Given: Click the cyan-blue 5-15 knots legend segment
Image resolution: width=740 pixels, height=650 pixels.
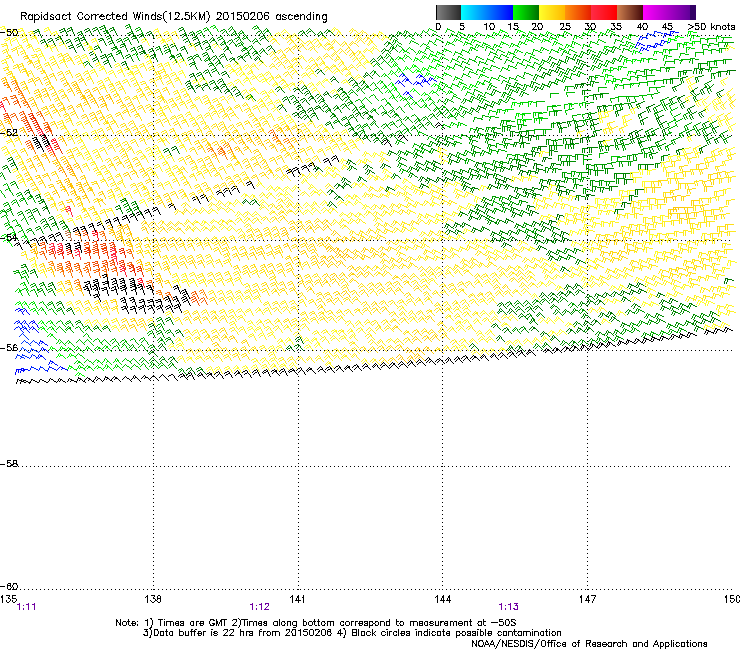Looking at the screenshot, I should point(487,12).
